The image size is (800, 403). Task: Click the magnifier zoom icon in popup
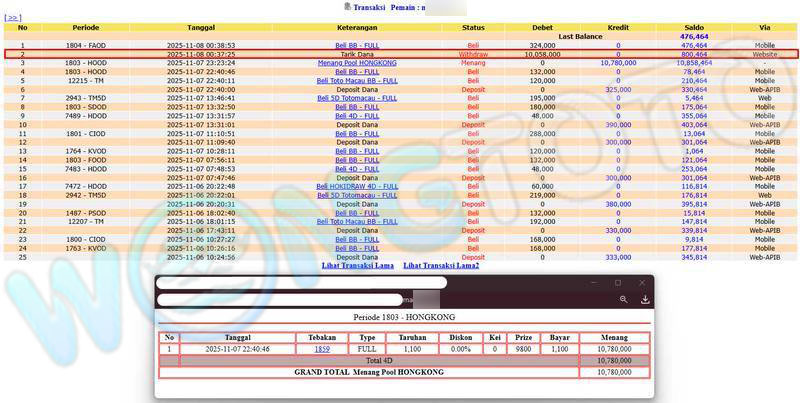click(623, 299)
